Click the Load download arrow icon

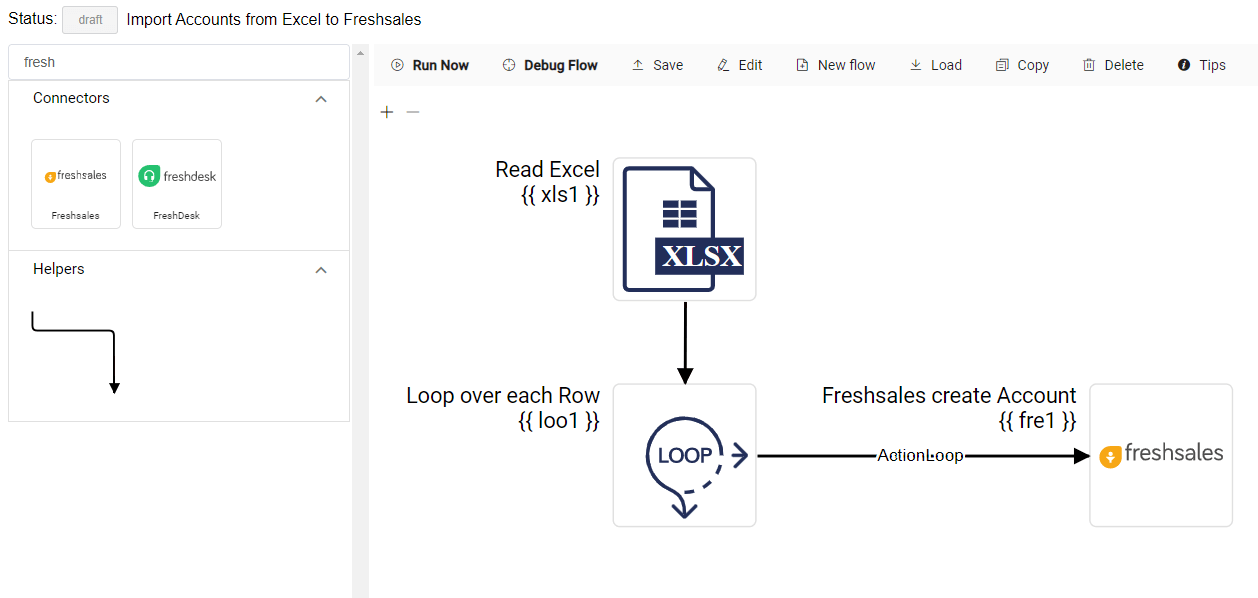coord(915,65)
